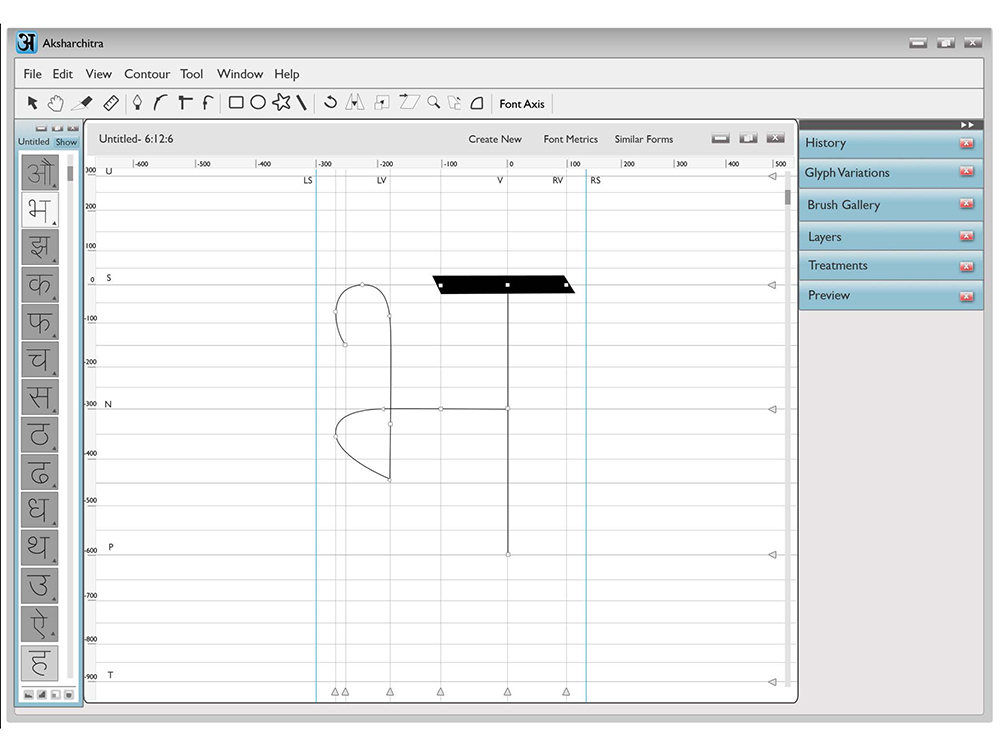This screenshot has height=750, width=1000.
Task: Activate the magnifier zoom tool
Action: pos(434,102)
